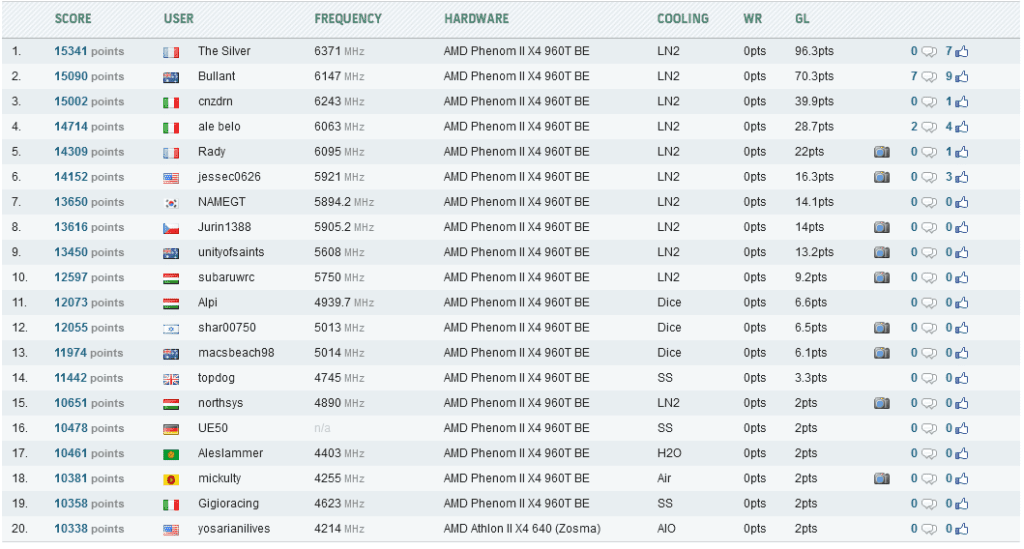
Task: Click the COOLING column header
Action: click(682, 18)
